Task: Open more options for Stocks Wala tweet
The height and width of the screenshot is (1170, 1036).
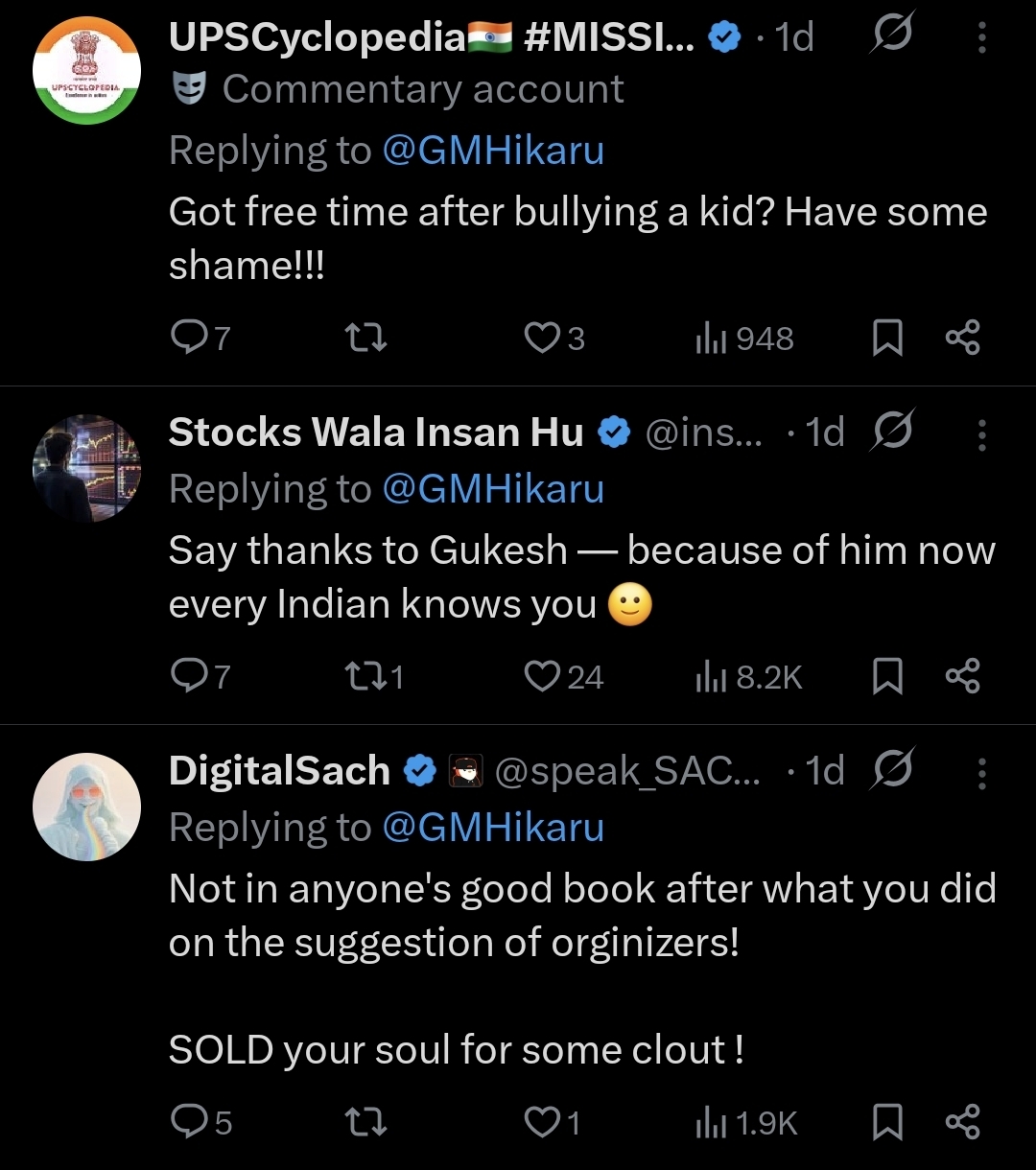Action: [x=981, y=434]
